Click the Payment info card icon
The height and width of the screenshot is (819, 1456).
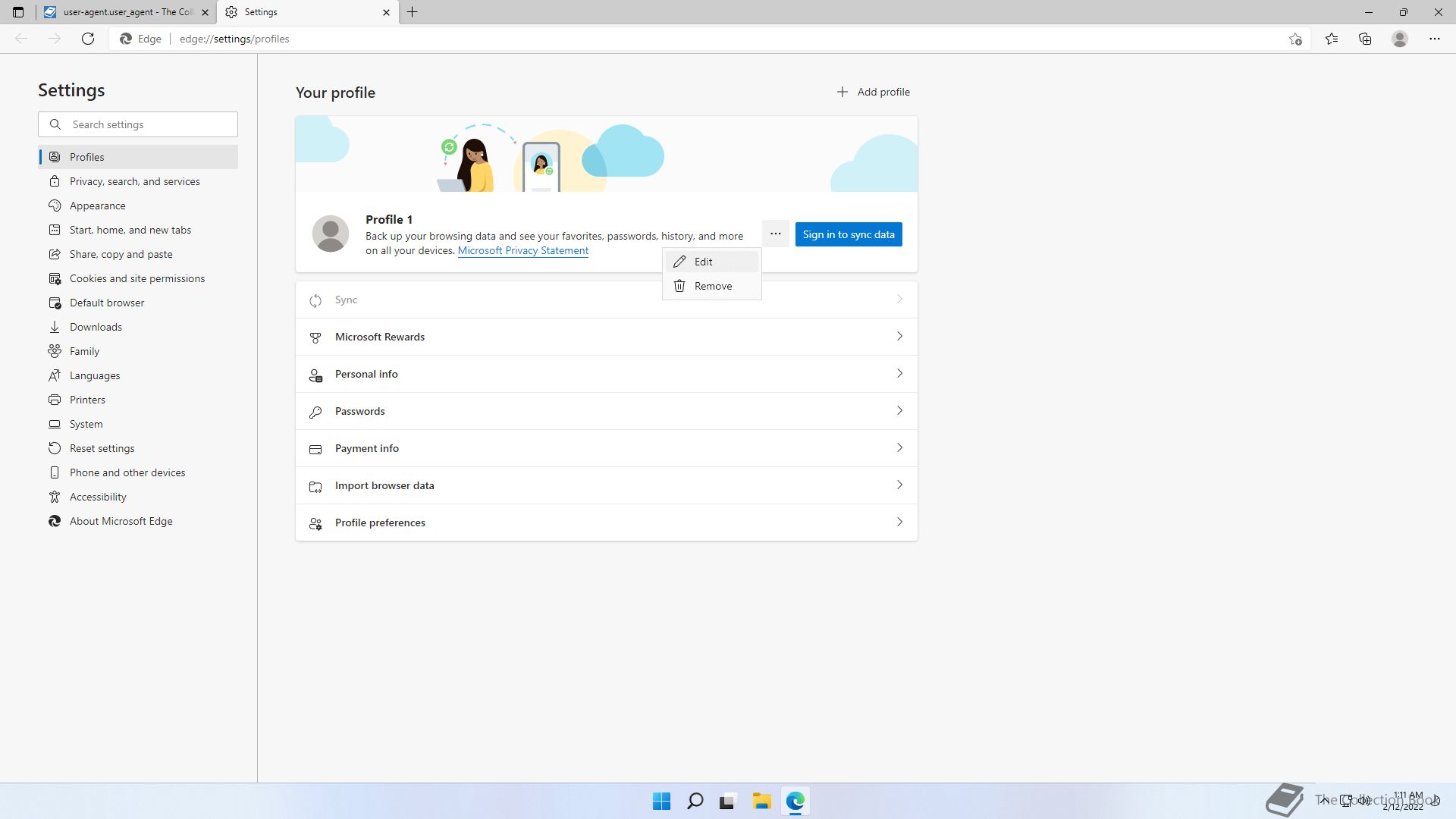click(x=315, y=449)
